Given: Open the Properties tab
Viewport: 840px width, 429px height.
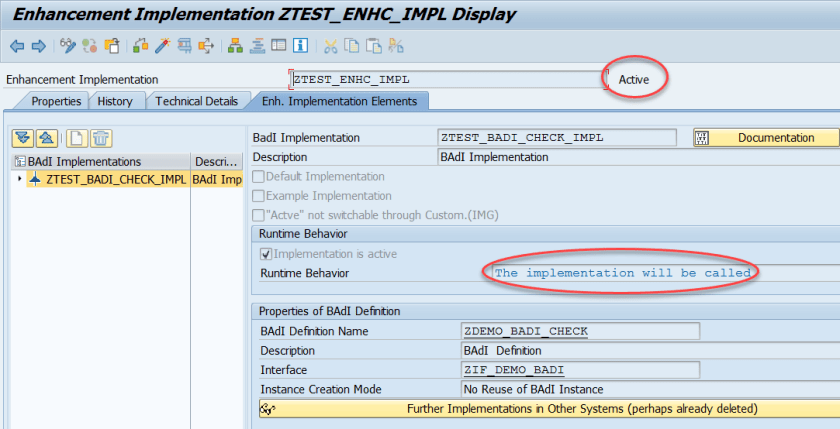Looking at the screenshot, I should 56,101.
